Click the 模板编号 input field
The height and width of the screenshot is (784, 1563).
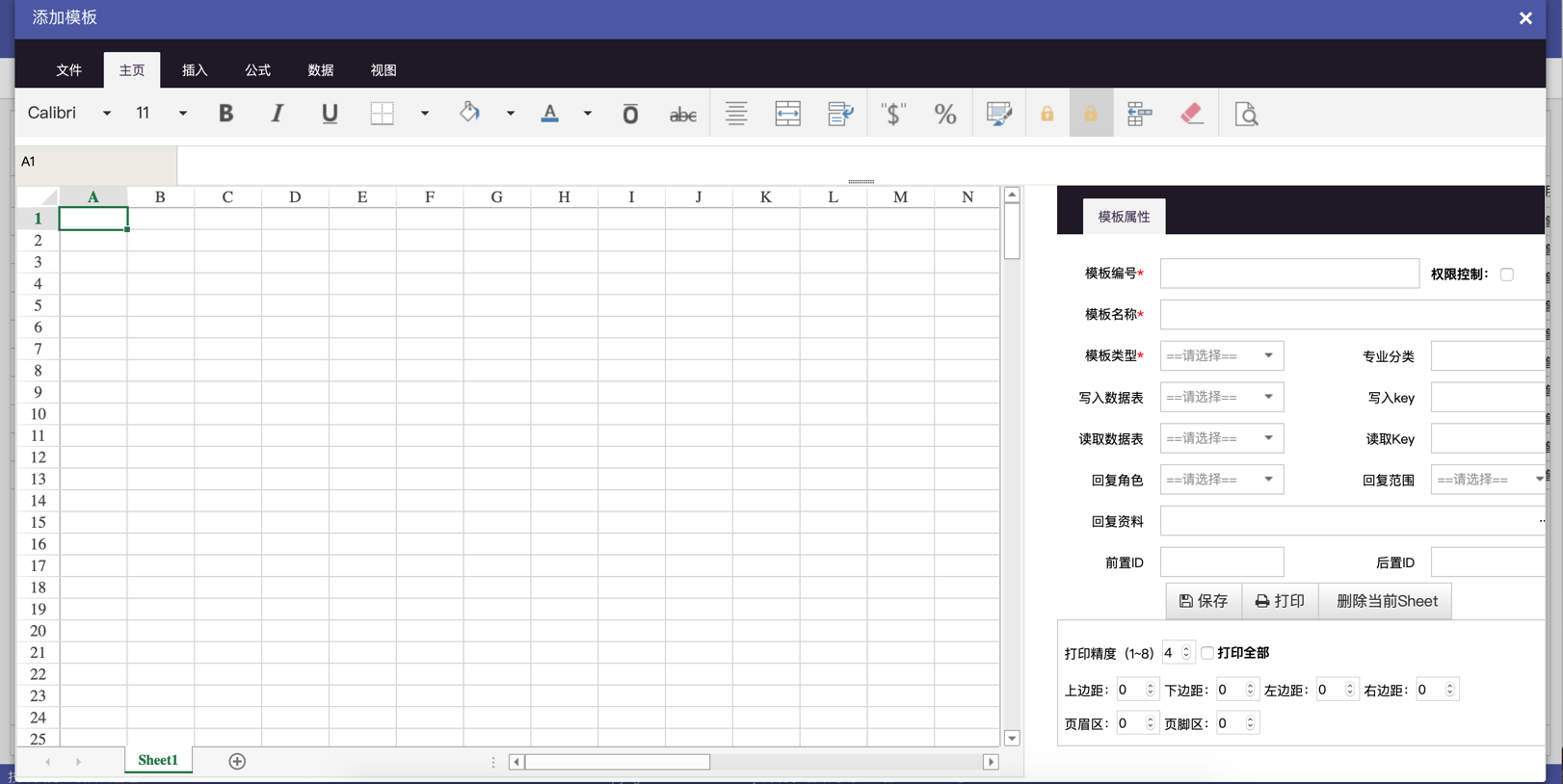[1288, 274]
